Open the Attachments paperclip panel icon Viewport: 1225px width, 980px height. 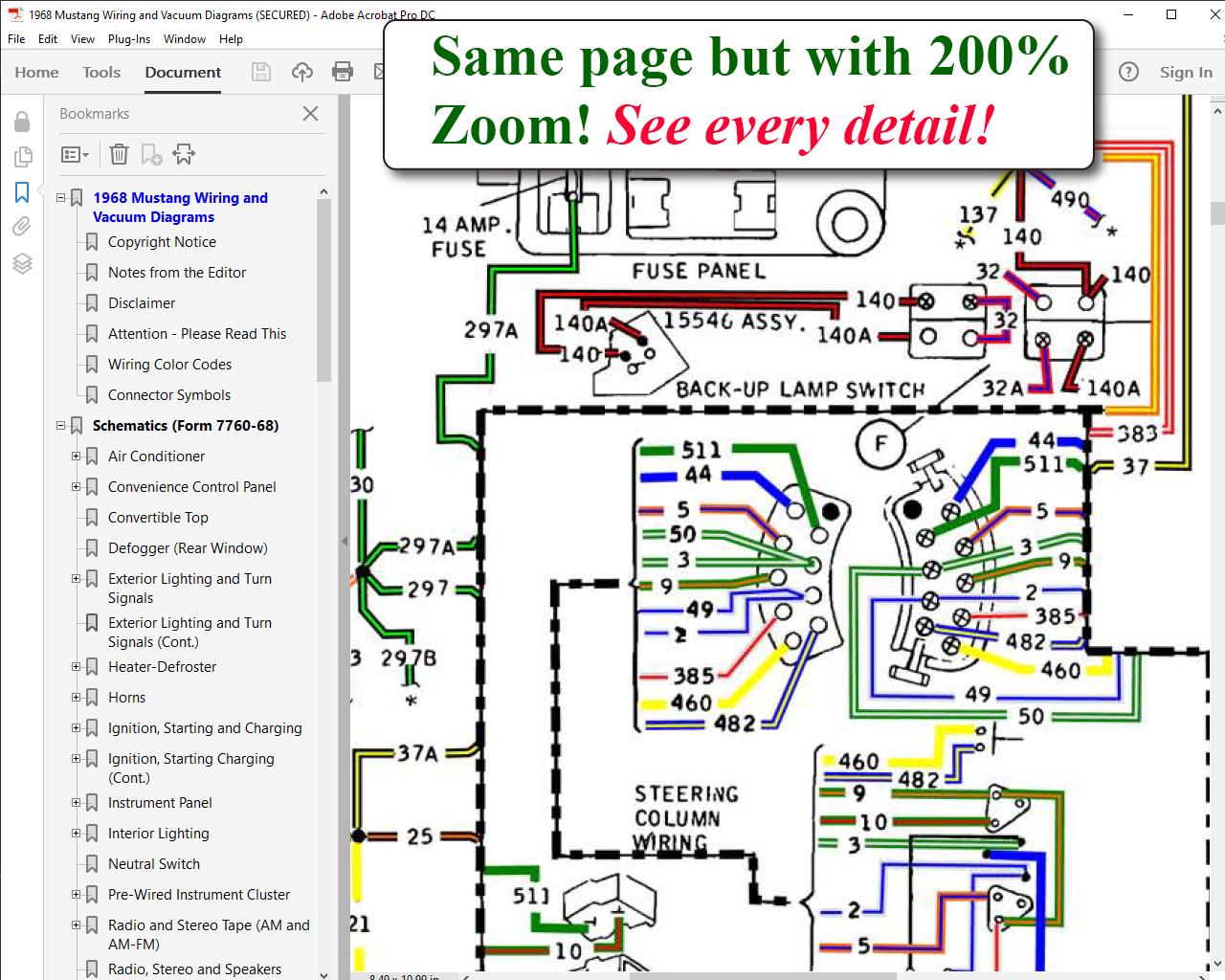22,226
